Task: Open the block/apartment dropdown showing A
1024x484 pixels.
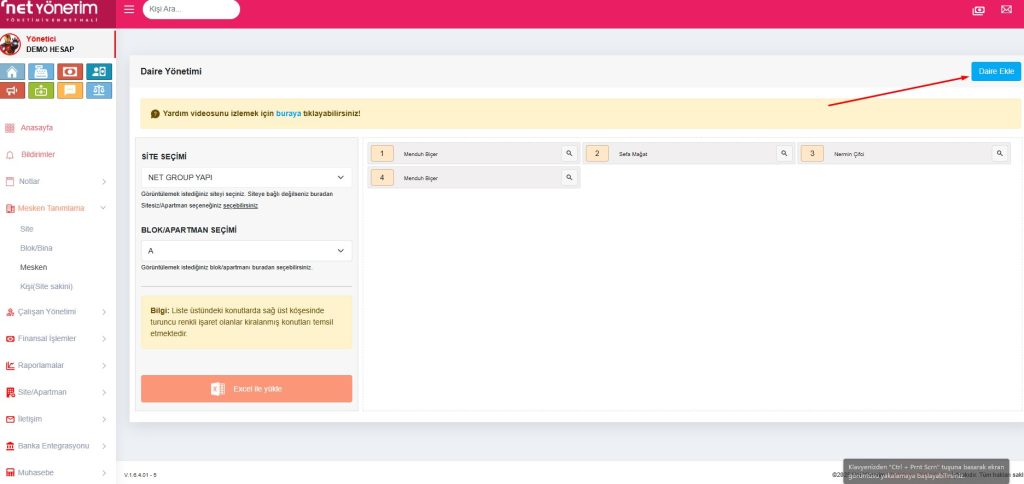Action: (244, 250)
